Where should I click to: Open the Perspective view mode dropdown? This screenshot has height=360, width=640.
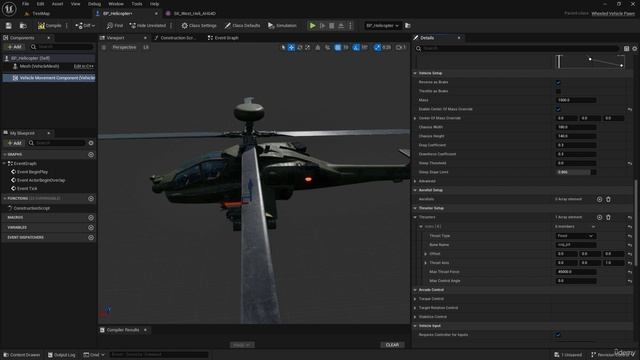(124, 47)
